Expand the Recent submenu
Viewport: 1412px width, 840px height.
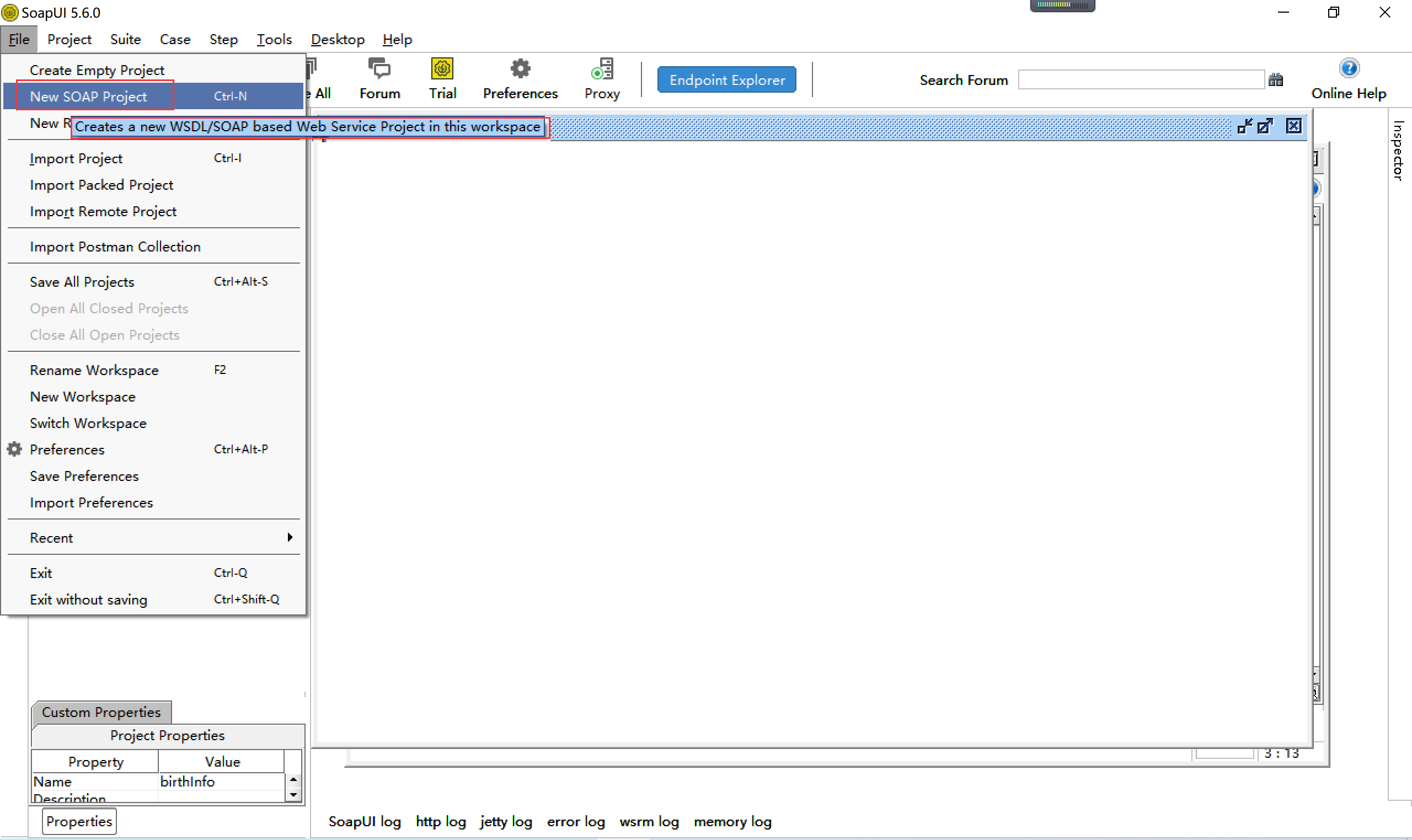click(153, 538)
